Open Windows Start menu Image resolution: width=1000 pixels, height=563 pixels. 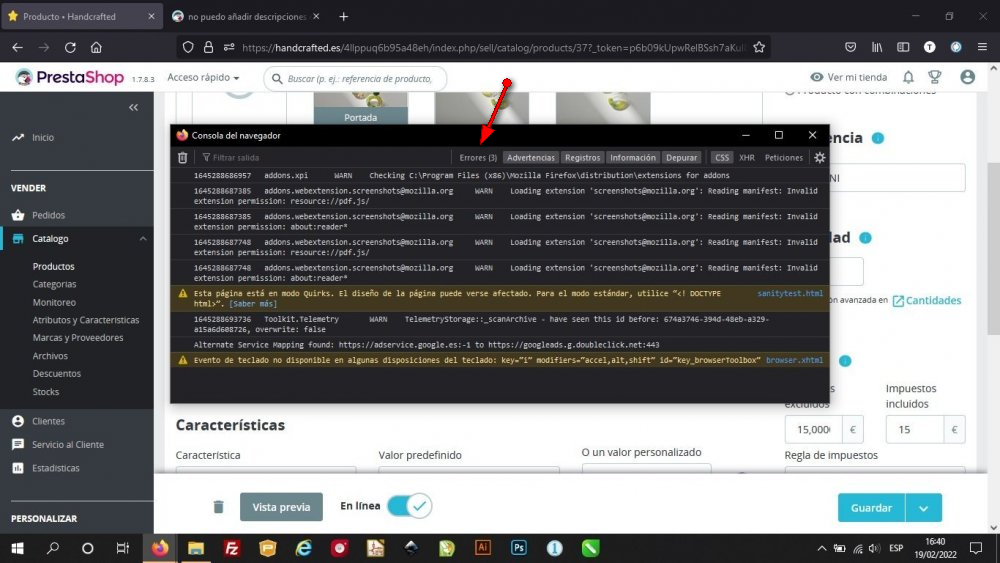(18, 548)
